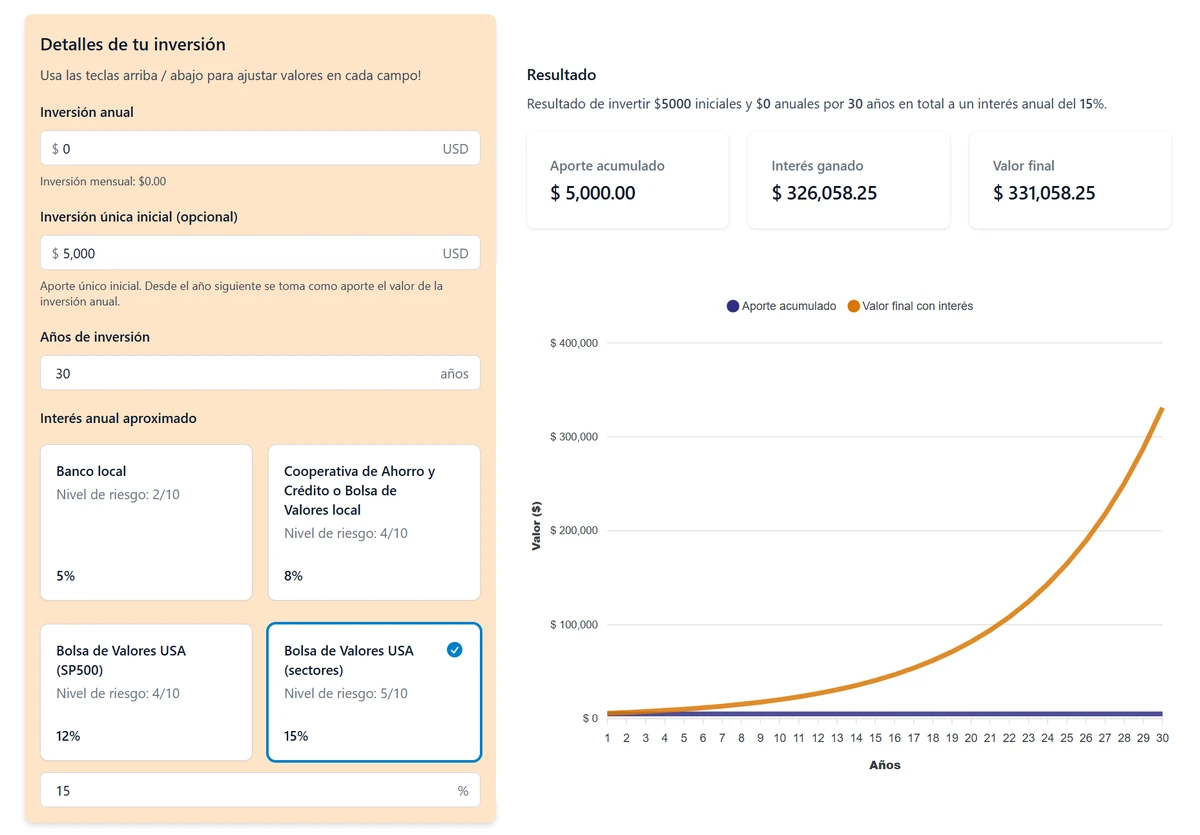Click the Aporte acumulado legend label
The image size is (1200, 835).
coord(788,306)
